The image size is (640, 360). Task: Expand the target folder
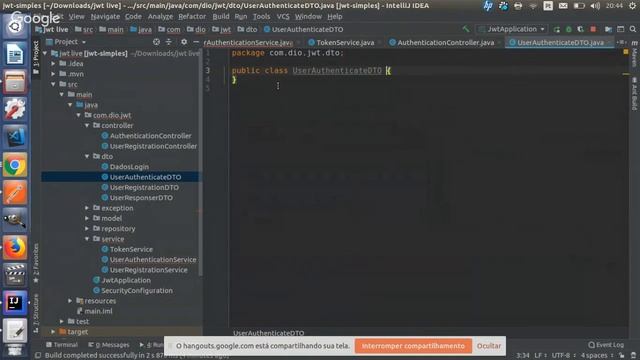53,331
